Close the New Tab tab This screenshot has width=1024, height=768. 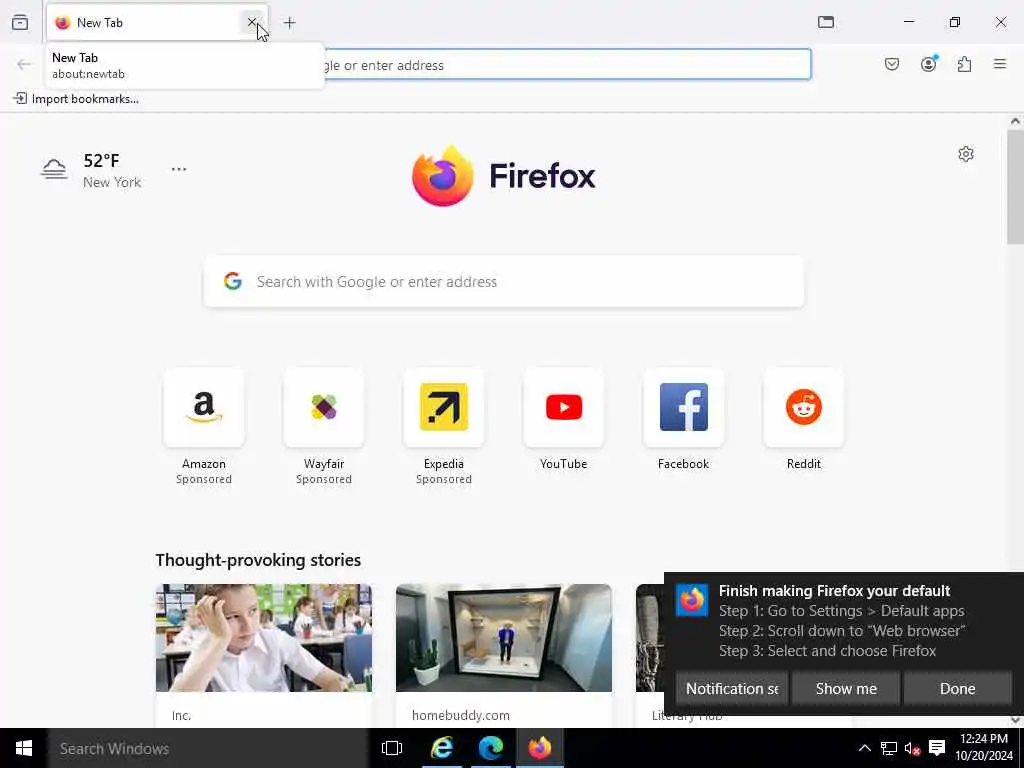251,22
